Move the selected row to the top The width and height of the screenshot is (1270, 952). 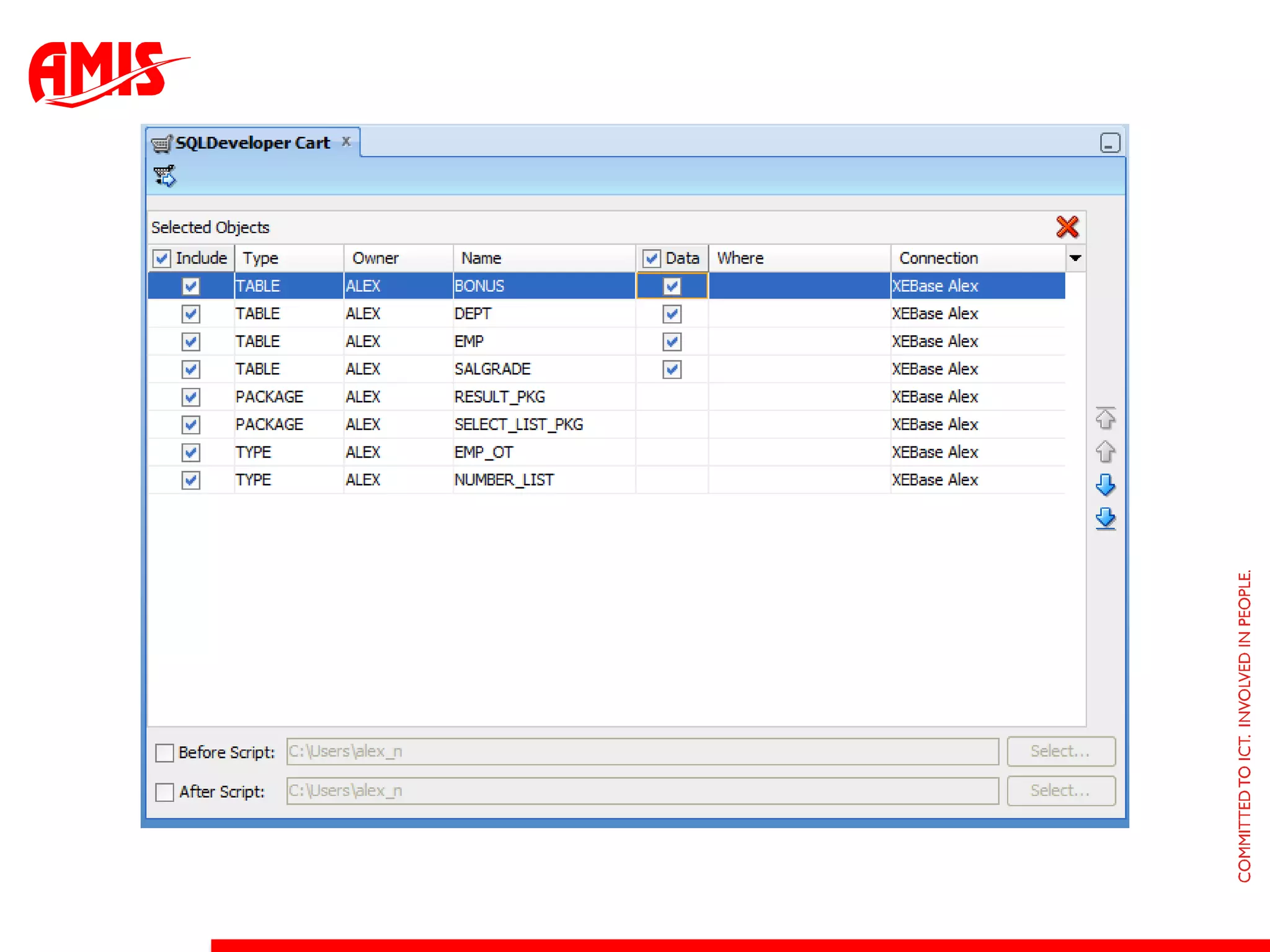point(1105,418)
